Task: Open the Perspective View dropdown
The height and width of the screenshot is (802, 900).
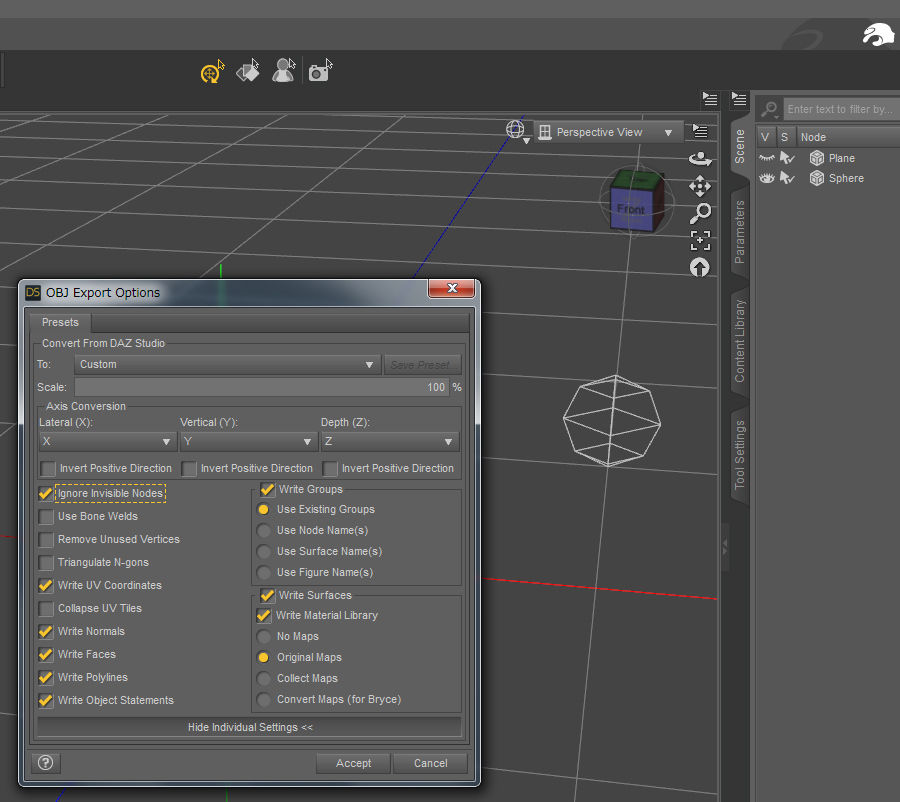Action: [x=606, y=132]
